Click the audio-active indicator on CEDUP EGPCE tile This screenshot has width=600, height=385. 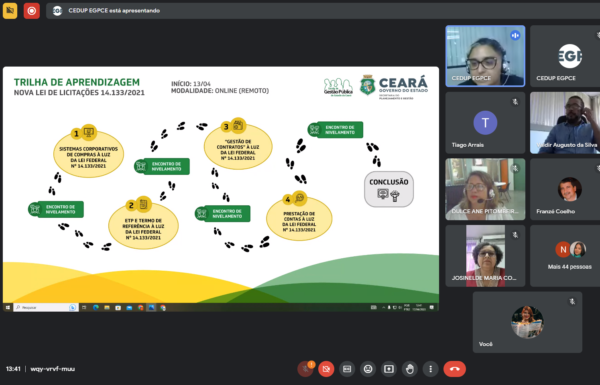(515, 36)
